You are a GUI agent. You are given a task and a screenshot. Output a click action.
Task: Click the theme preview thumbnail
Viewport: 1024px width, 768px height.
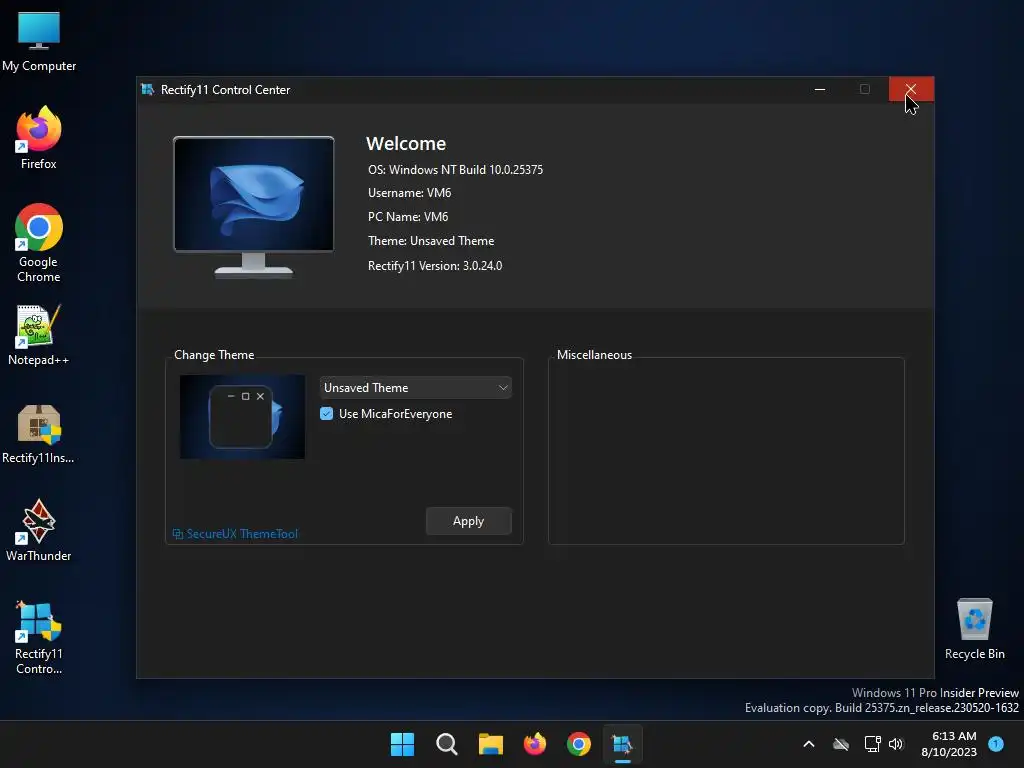tap(242, 417)
